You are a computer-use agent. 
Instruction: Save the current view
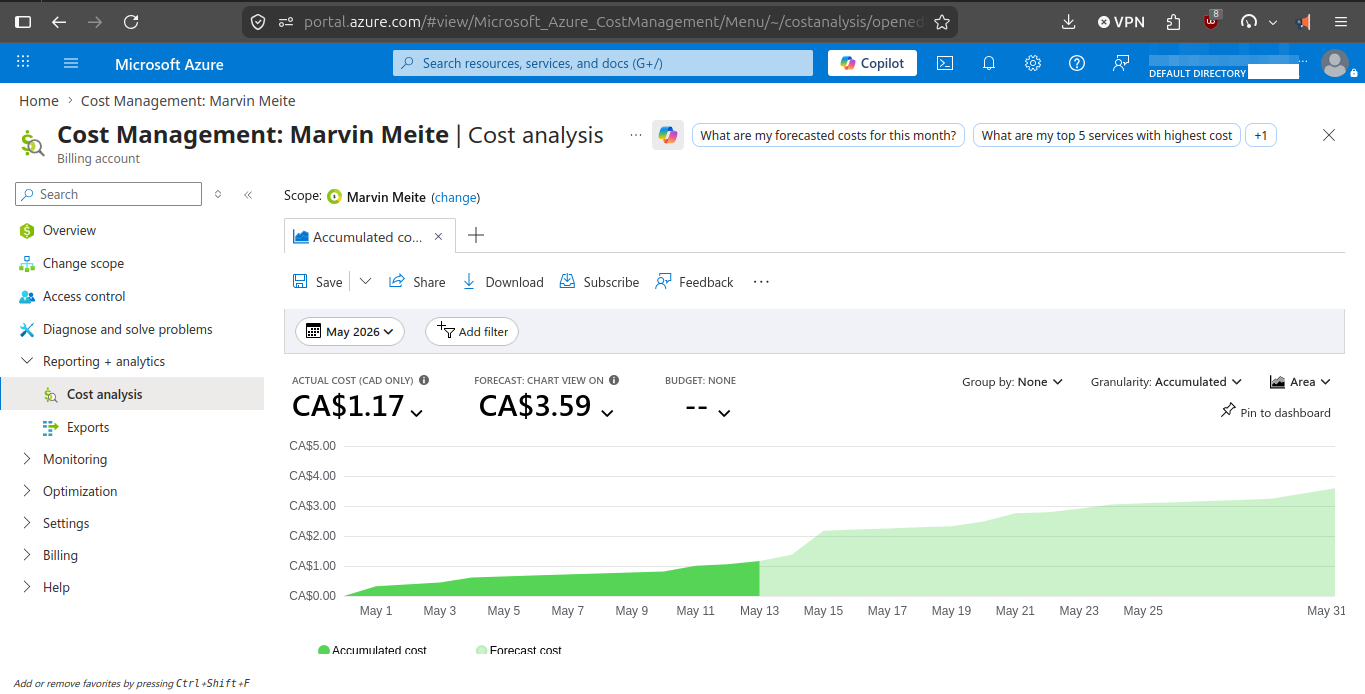pos(317,282)
